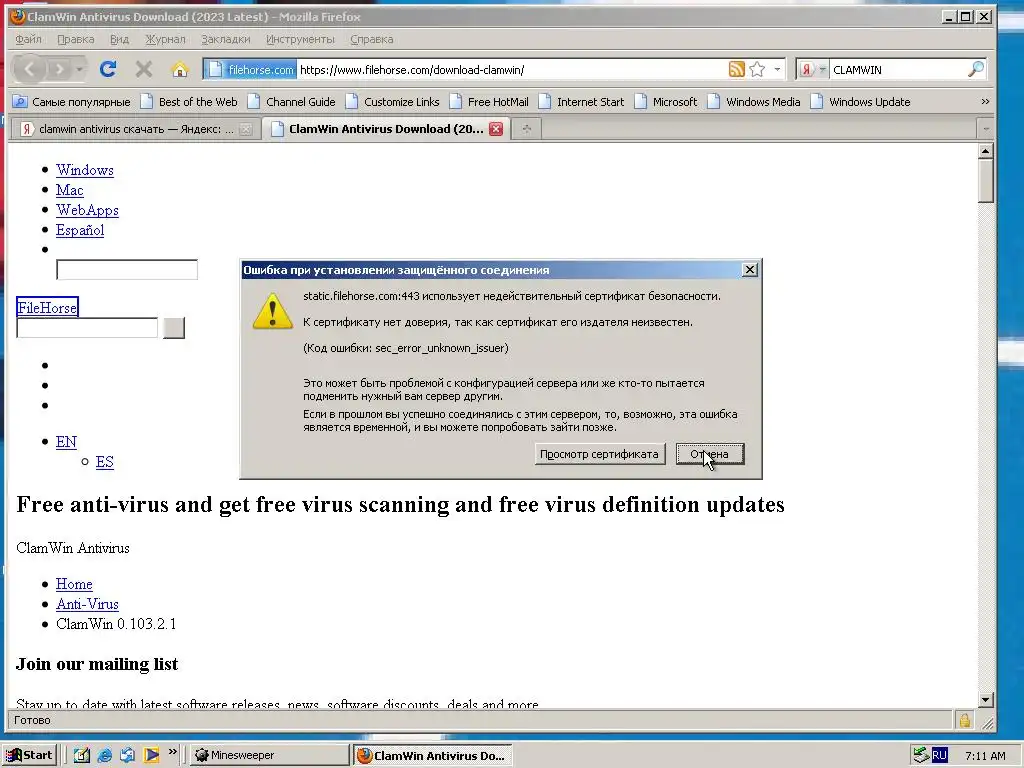Open the Правка menu
1024x768 pixels.
(76, 39)
